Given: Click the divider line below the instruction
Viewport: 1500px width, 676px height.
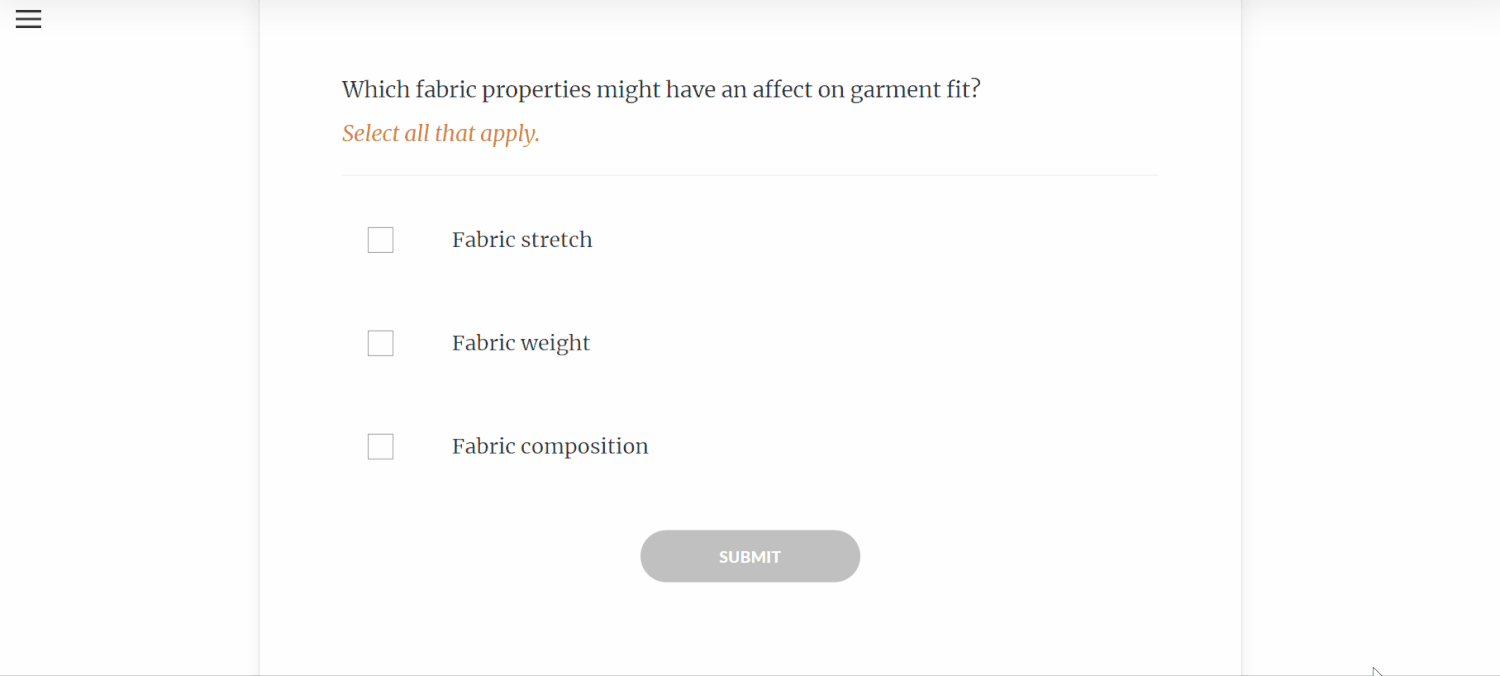Looking at the screenshot, I should coord(750,175).
